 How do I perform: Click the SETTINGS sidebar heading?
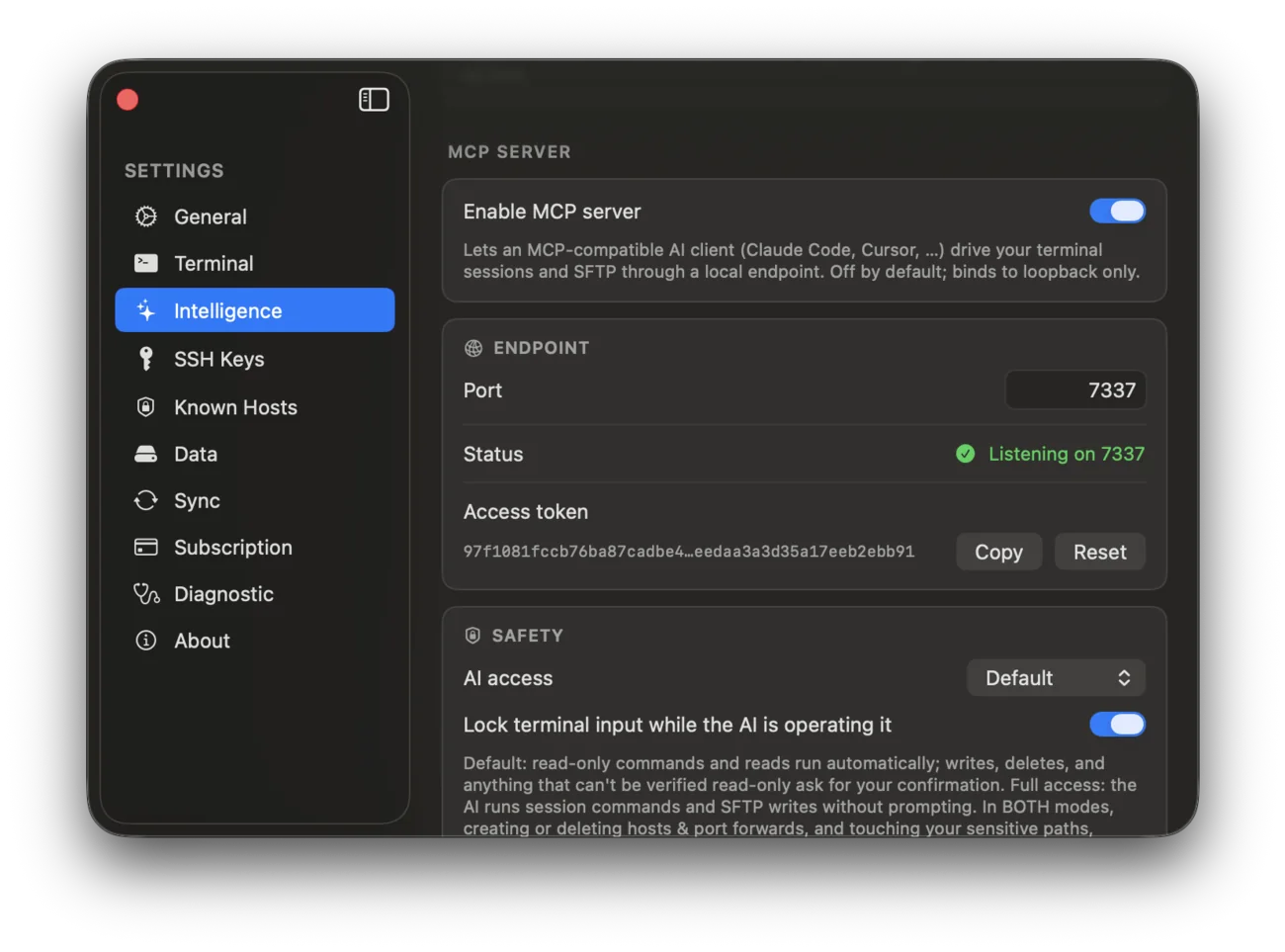pos(174,171)
